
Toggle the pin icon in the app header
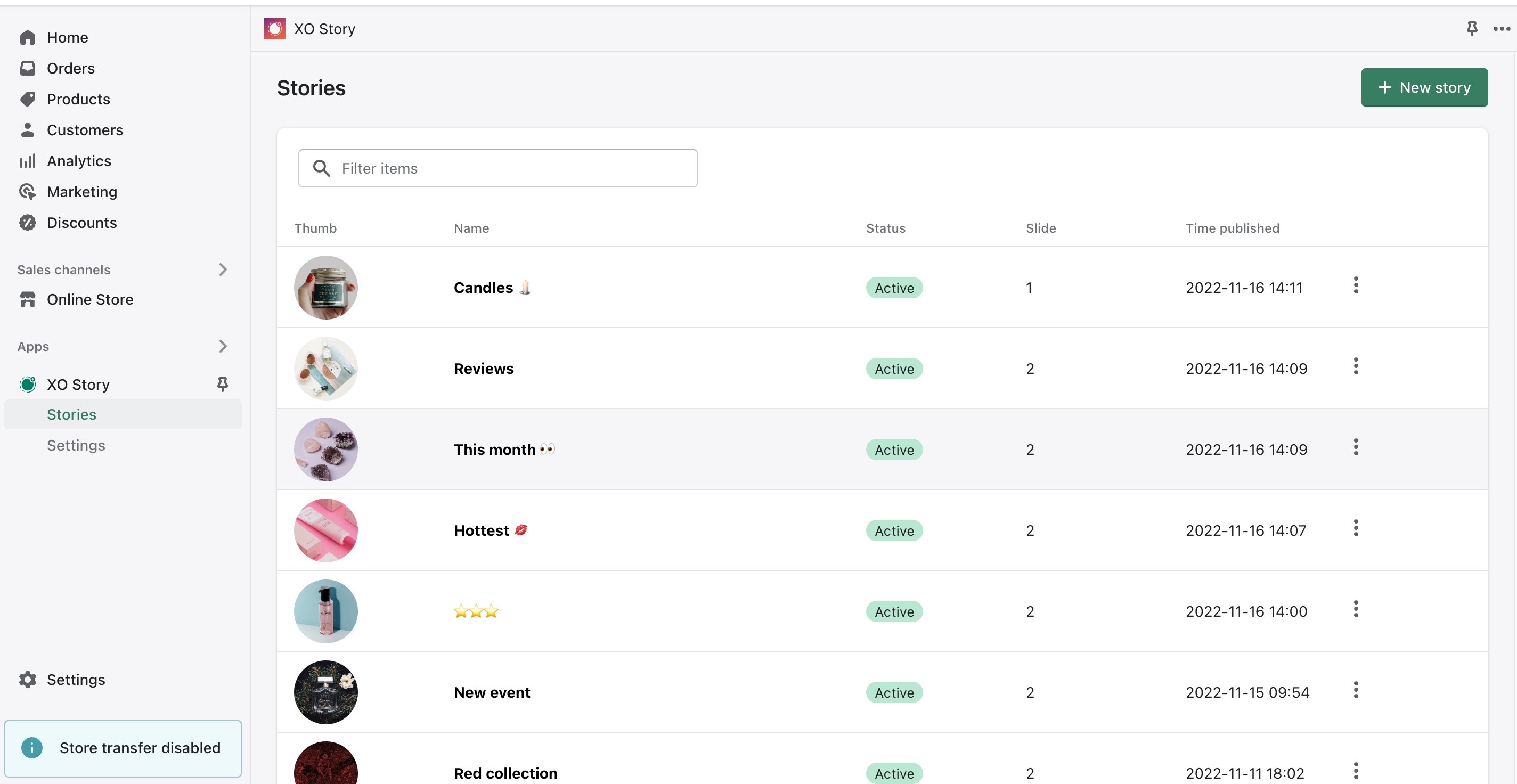1472,28
